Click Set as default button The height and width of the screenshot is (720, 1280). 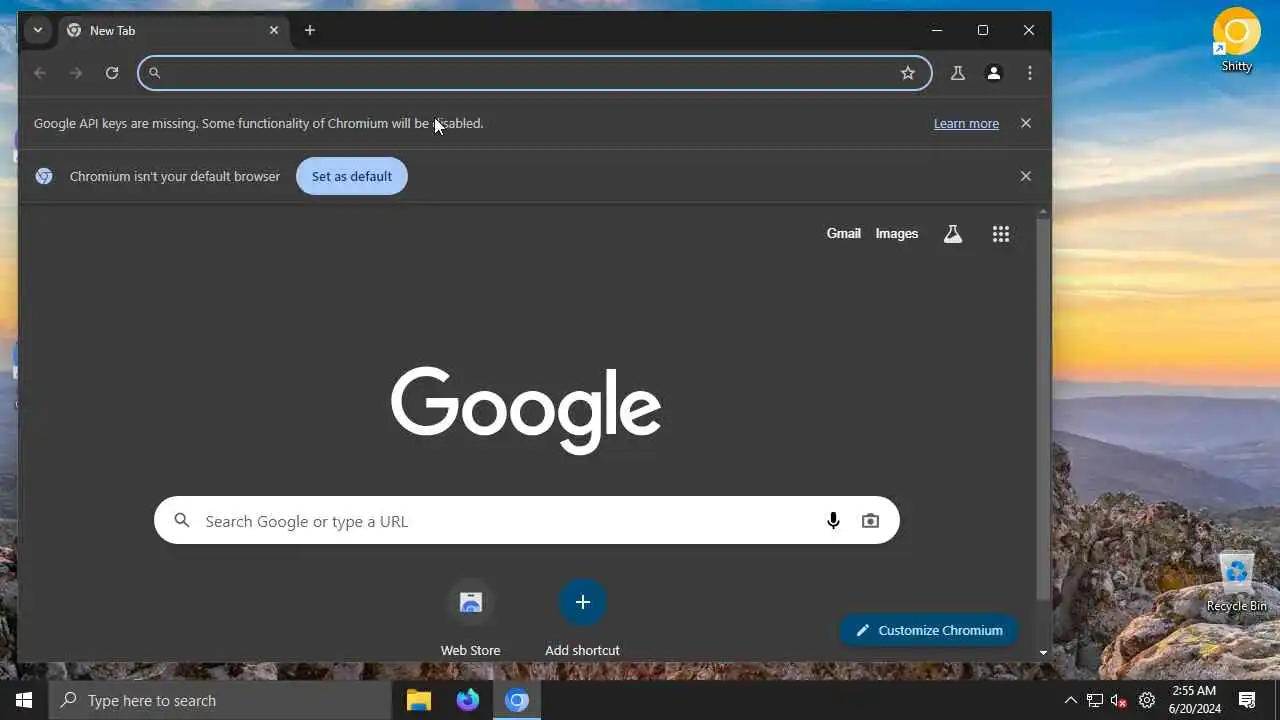click(352, 176)
